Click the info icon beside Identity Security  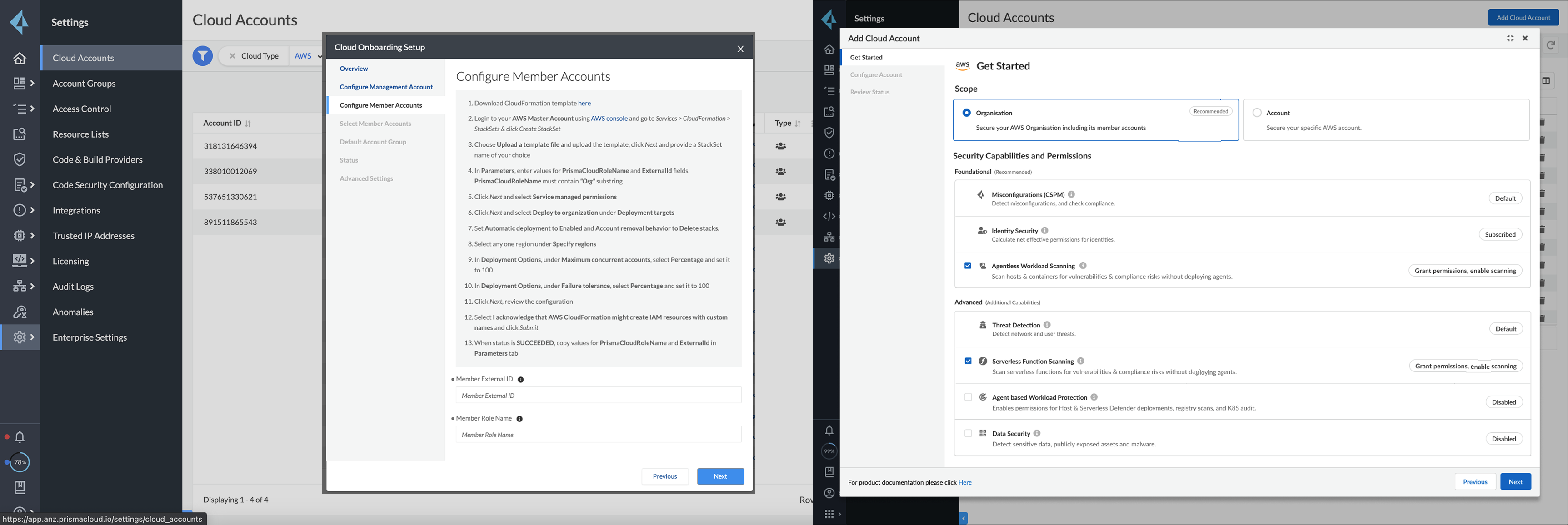click(1044, 231)
